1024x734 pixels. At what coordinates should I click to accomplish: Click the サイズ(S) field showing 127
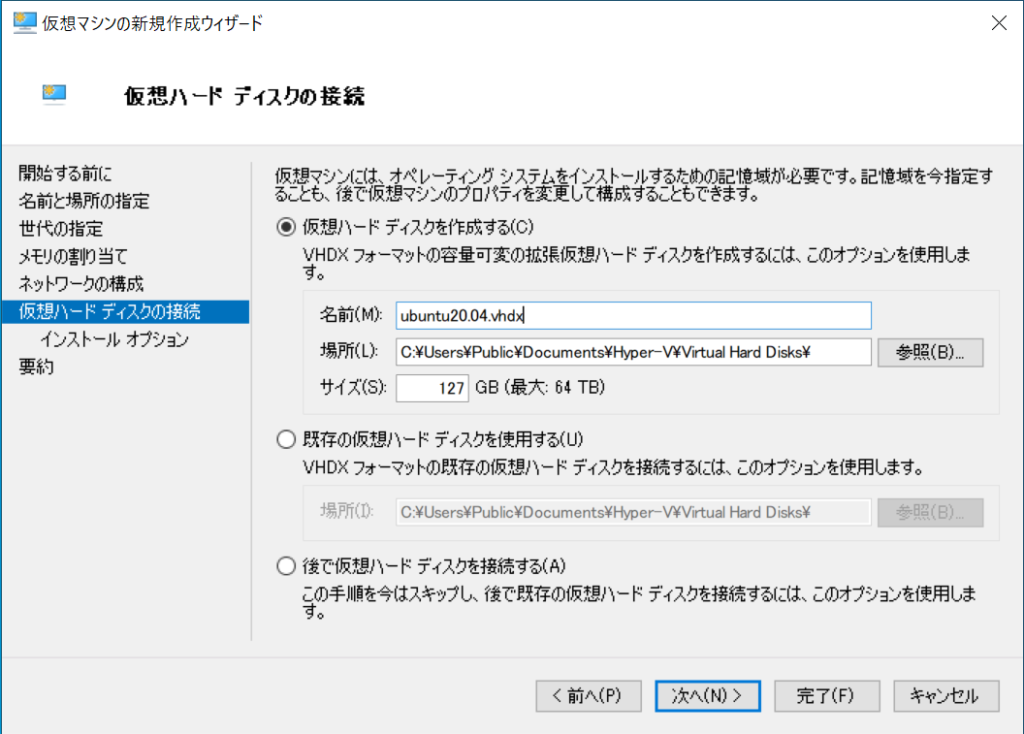[432, 388]
